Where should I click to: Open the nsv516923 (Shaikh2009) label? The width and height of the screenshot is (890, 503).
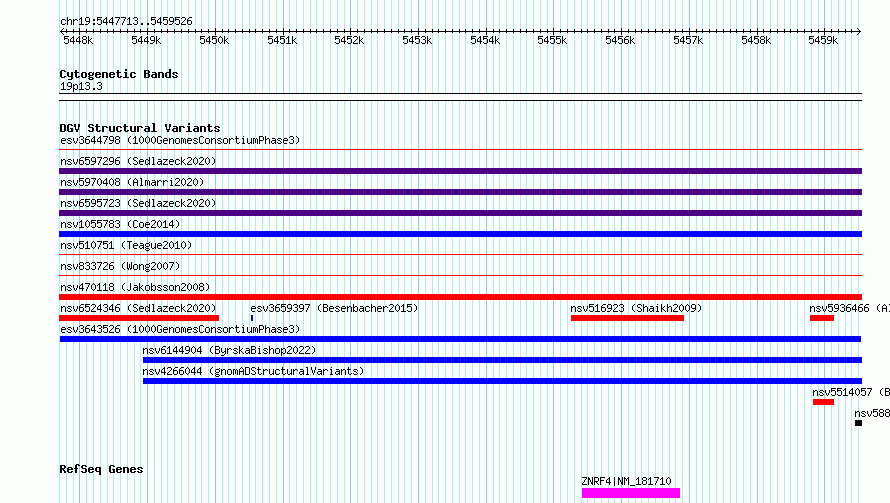click(636, 308)
